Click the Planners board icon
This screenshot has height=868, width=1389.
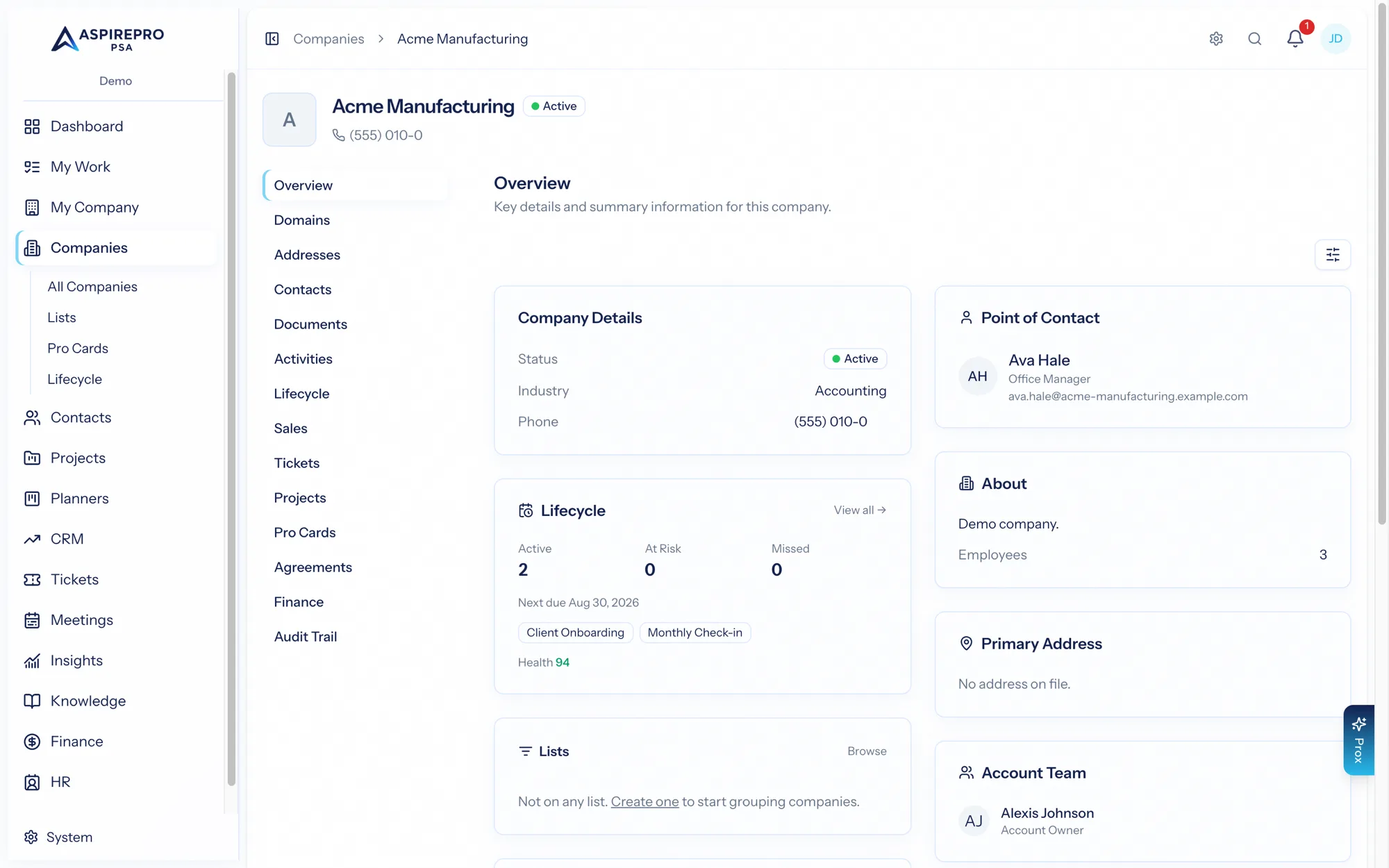click(x=32, y=499)
